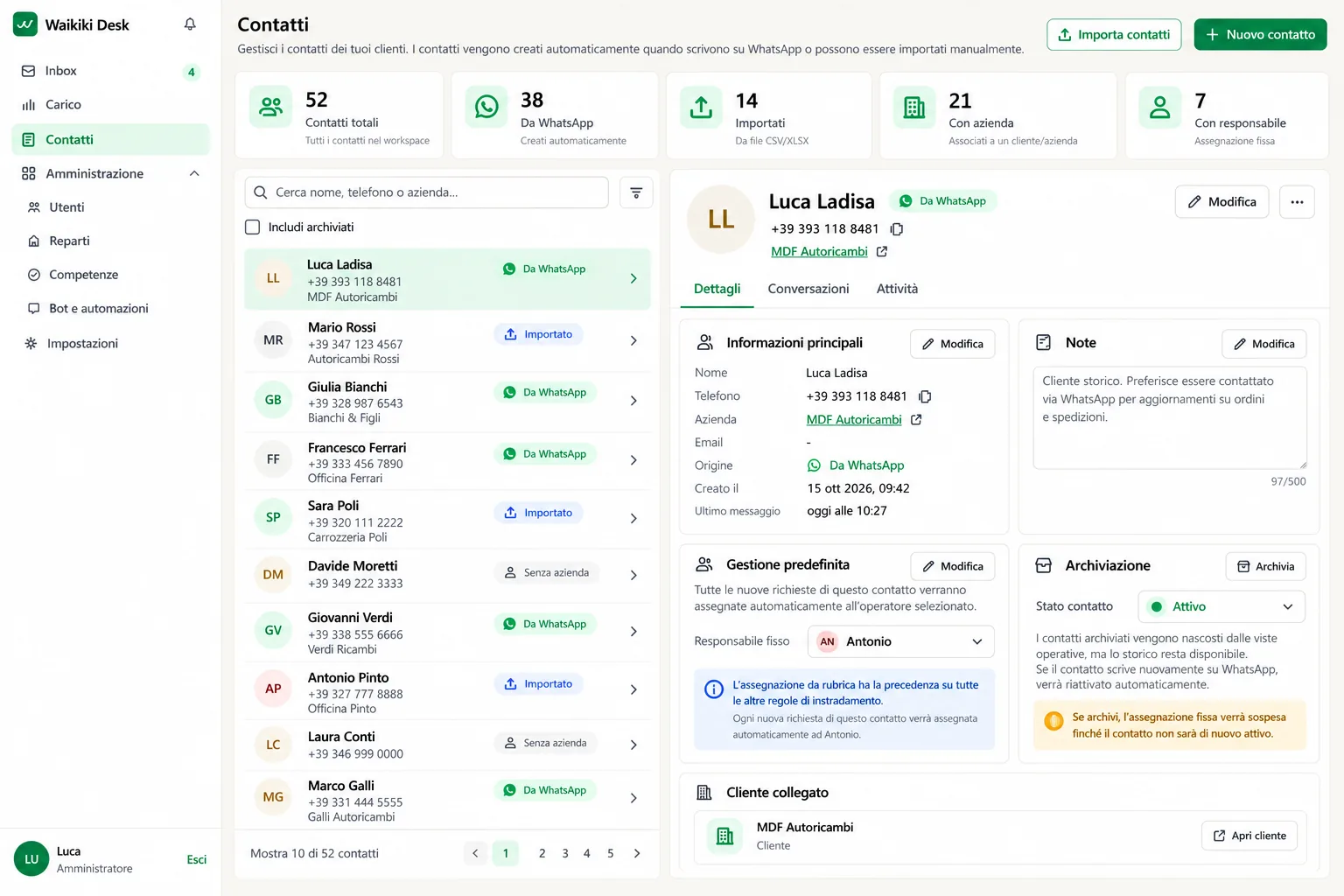Select Sara Poli in the contact list
The image size is (1344, 896).
pyautogui.click(x=447, y=519)
